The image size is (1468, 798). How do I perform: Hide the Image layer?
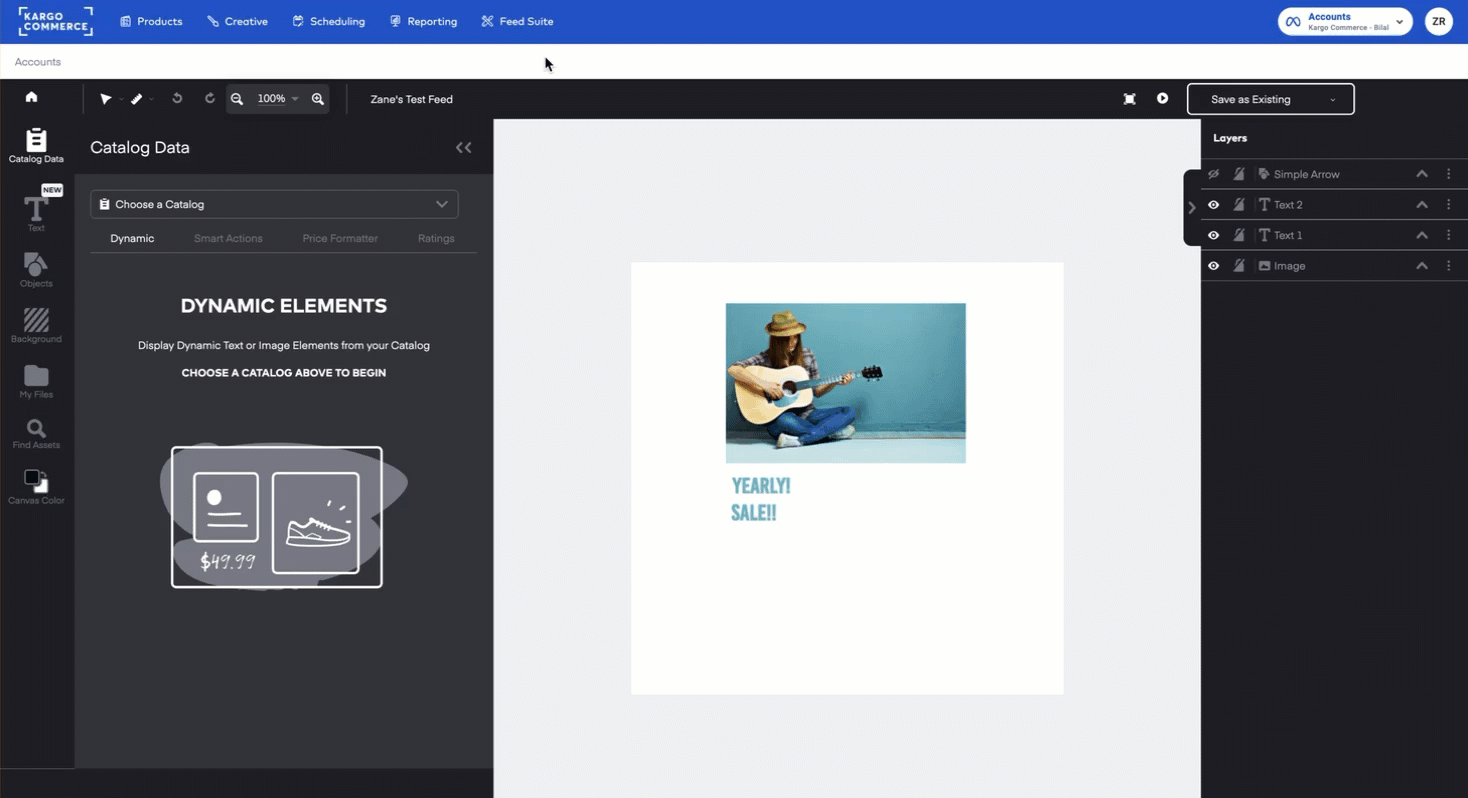tap(1213, 265)
